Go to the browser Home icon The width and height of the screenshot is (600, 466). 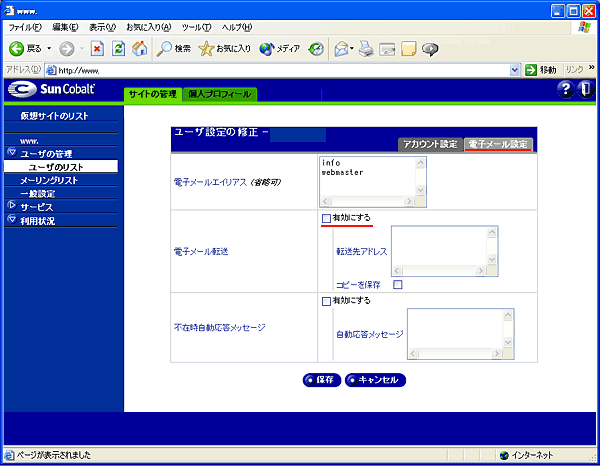click(140, 48)
